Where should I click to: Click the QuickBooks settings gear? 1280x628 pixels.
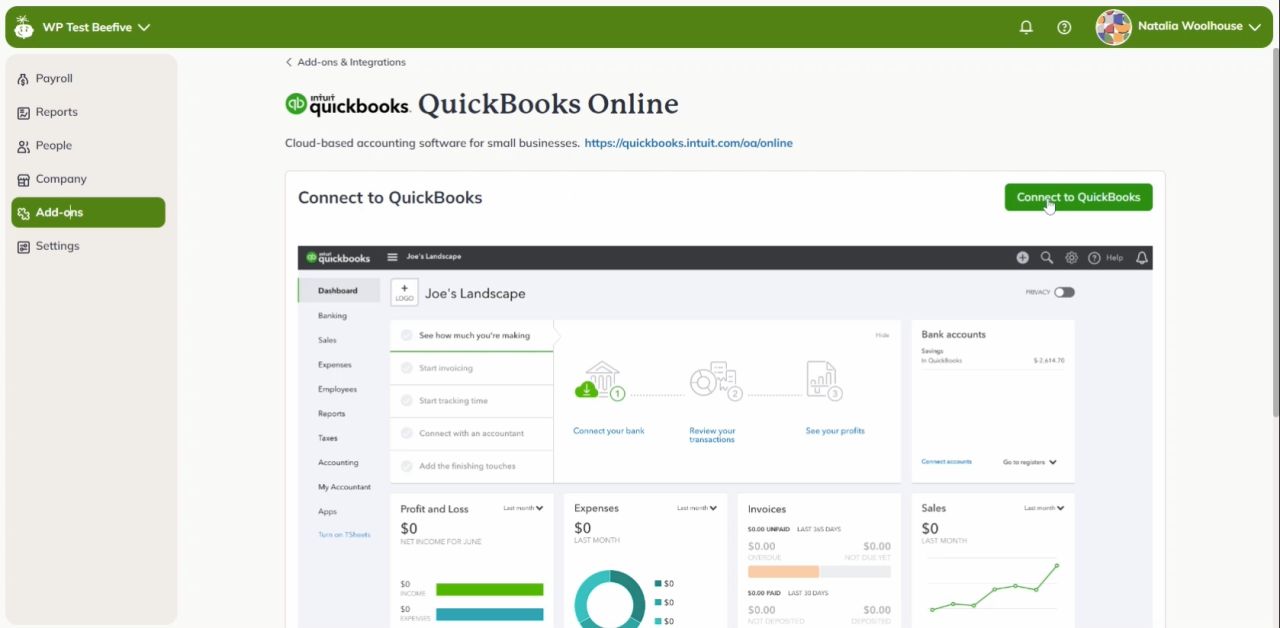click(1071, 257)
